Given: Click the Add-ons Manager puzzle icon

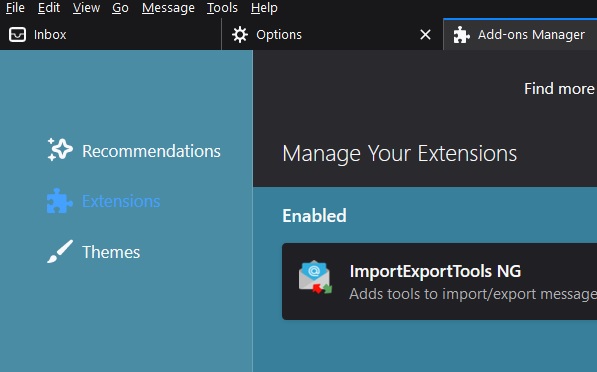Looking at the screenshot, I should 461,35.
